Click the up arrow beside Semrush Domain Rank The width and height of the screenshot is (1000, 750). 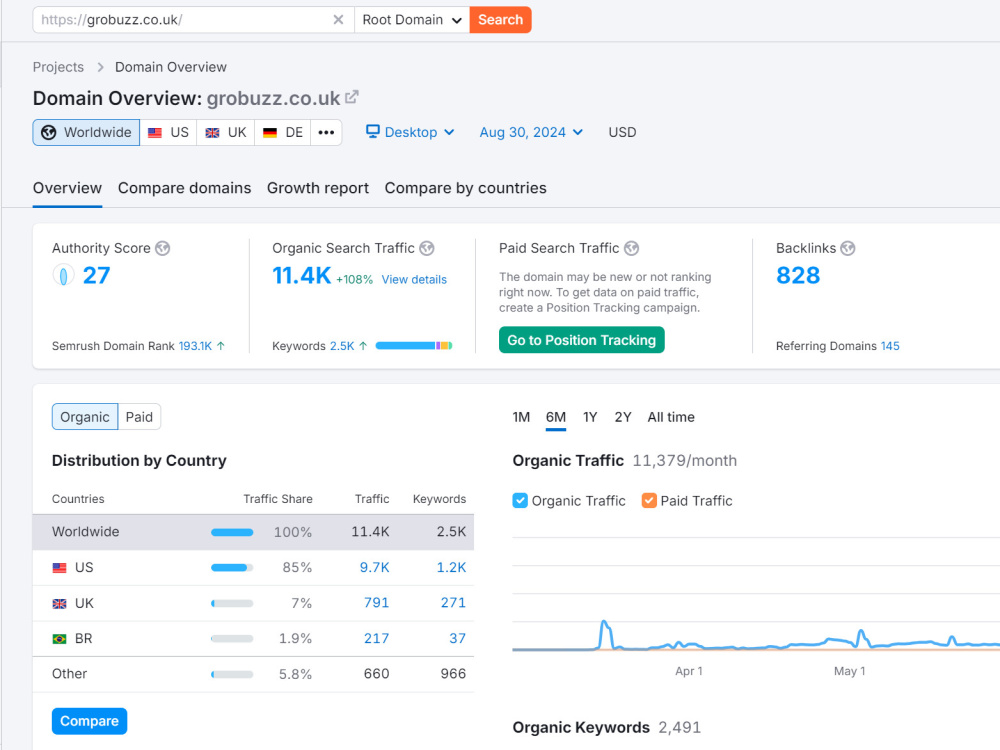point(221,346)
